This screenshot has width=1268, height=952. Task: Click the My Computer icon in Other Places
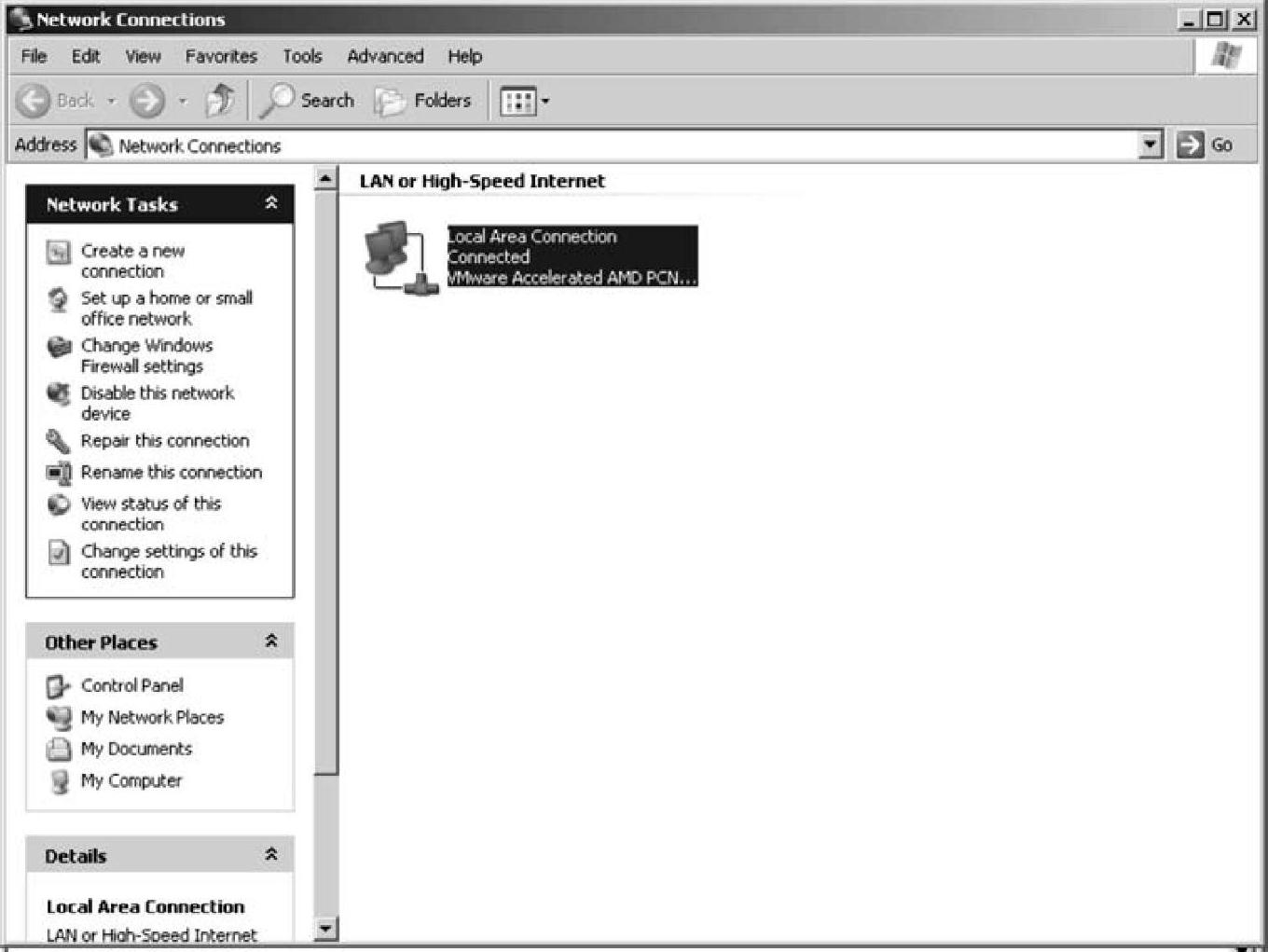(x=59, y=781)
